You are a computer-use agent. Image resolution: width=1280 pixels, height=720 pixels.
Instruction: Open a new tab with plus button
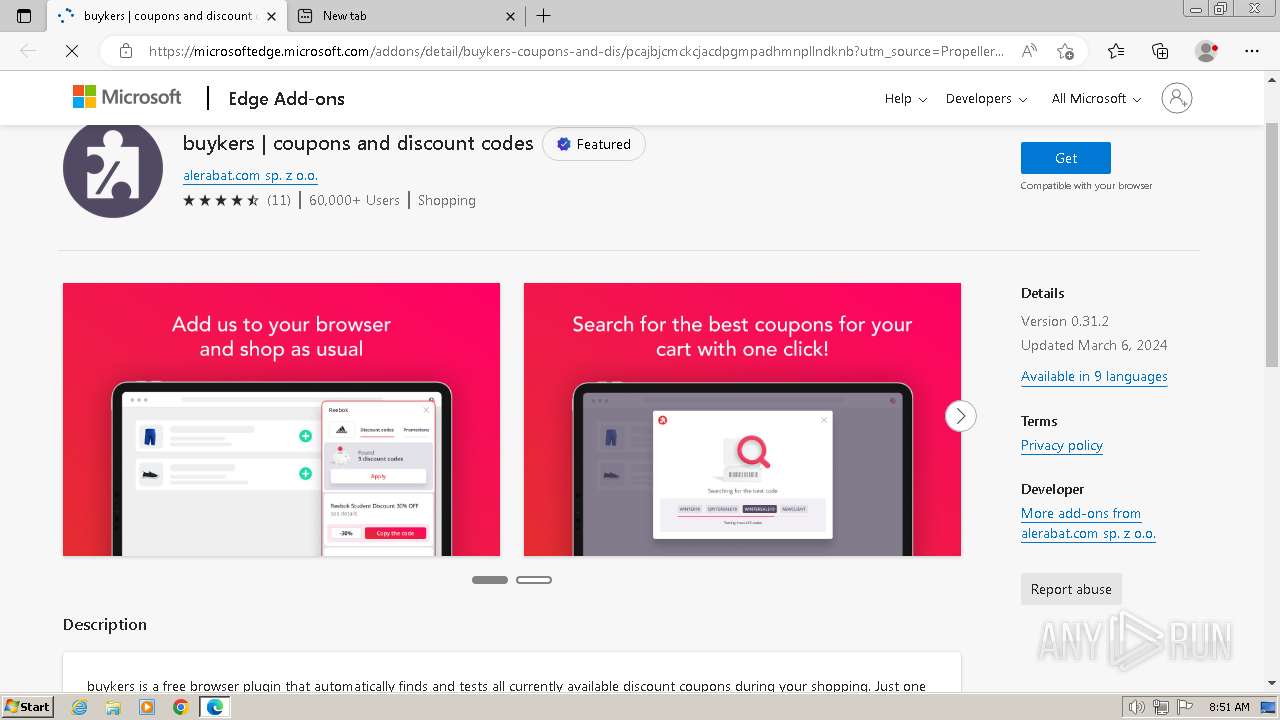coord(543,16)
